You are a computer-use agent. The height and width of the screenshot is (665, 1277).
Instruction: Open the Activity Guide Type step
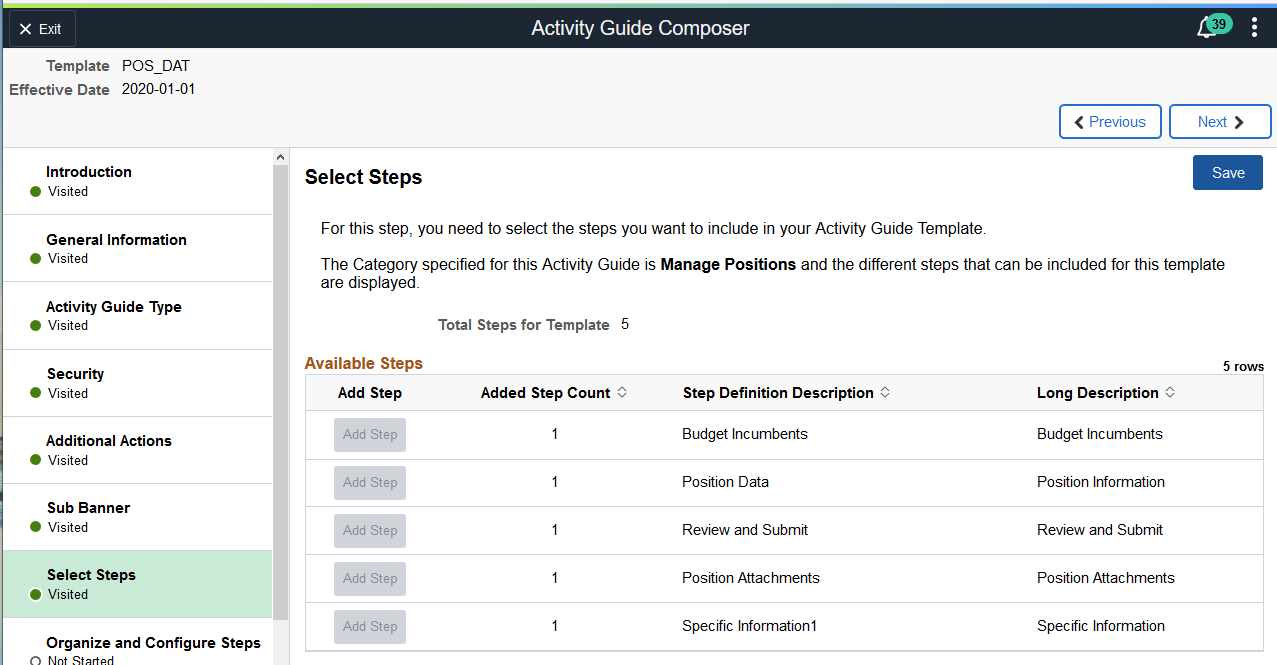click(x=137, y=315)
